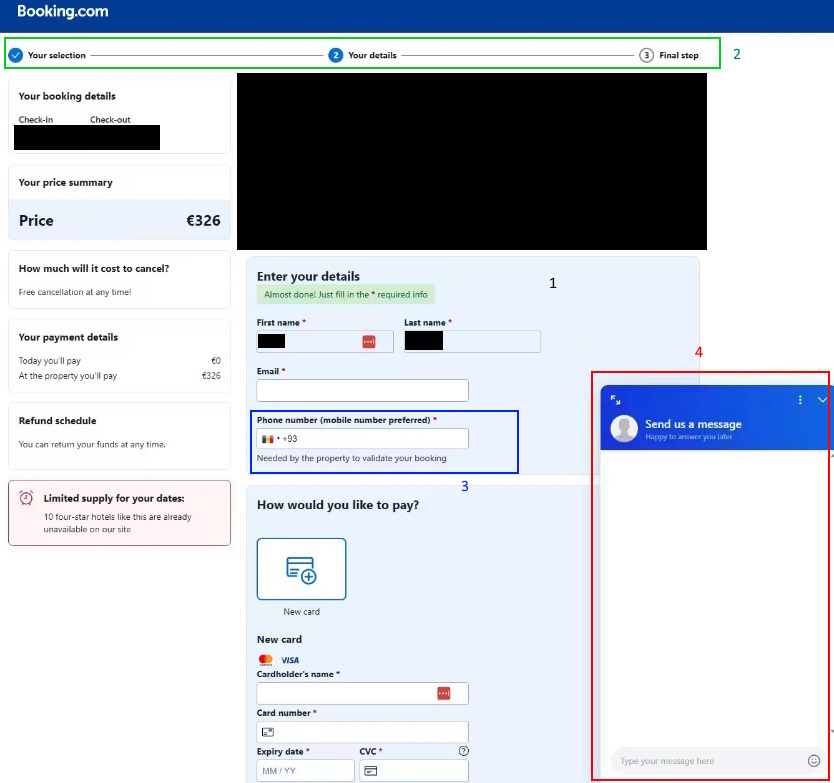
Task: Click the CVC help question mark icon
Action: tap(464, 751)
